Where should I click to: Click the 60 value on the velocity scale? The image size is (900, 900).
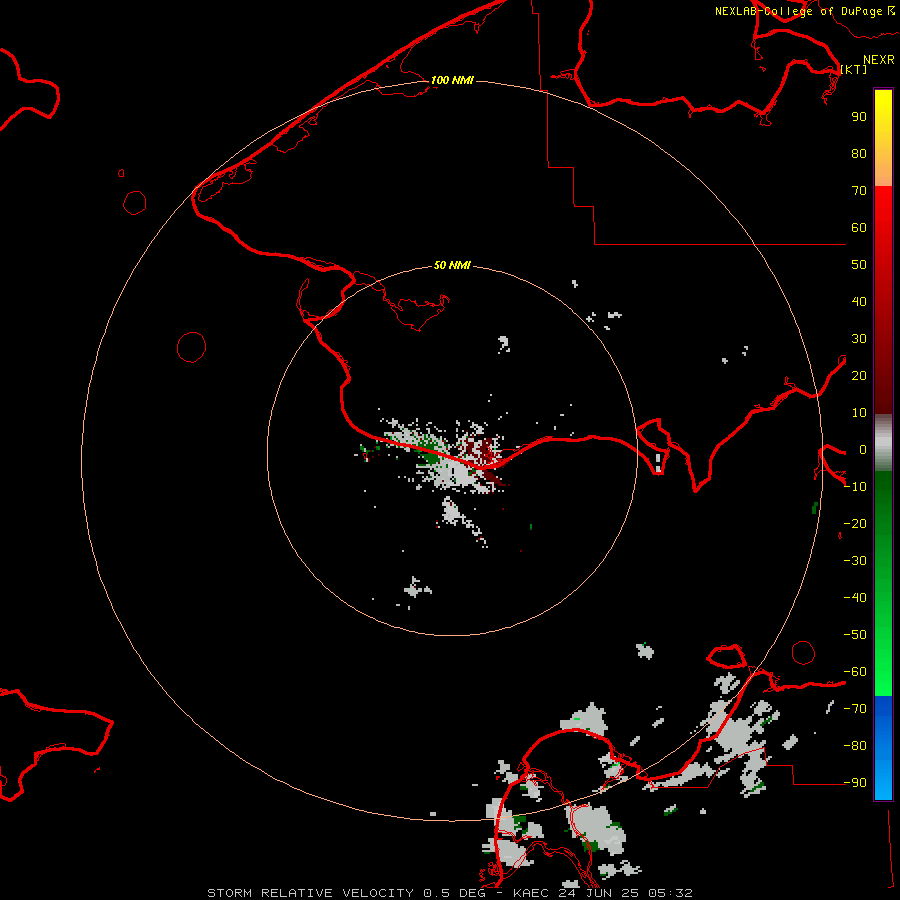click(x=859, y=228)
